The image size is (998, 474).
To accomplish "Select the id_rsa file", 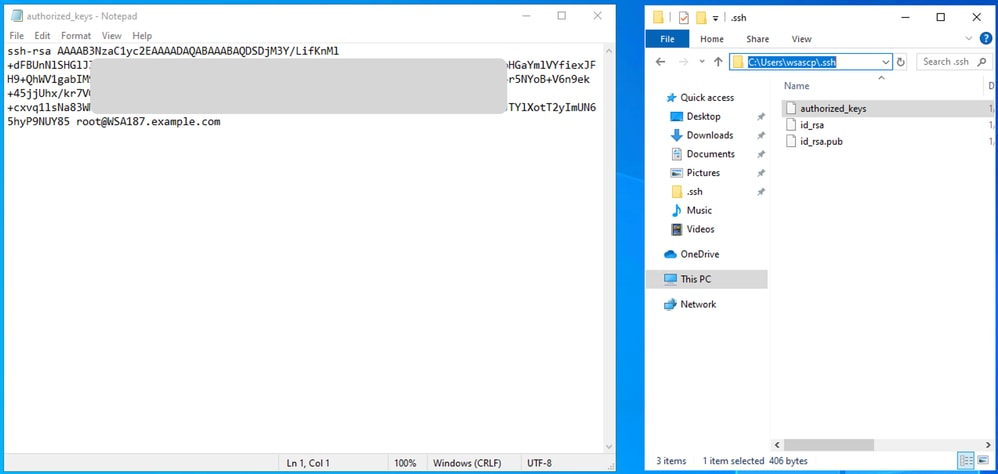I will pos(812,125).
